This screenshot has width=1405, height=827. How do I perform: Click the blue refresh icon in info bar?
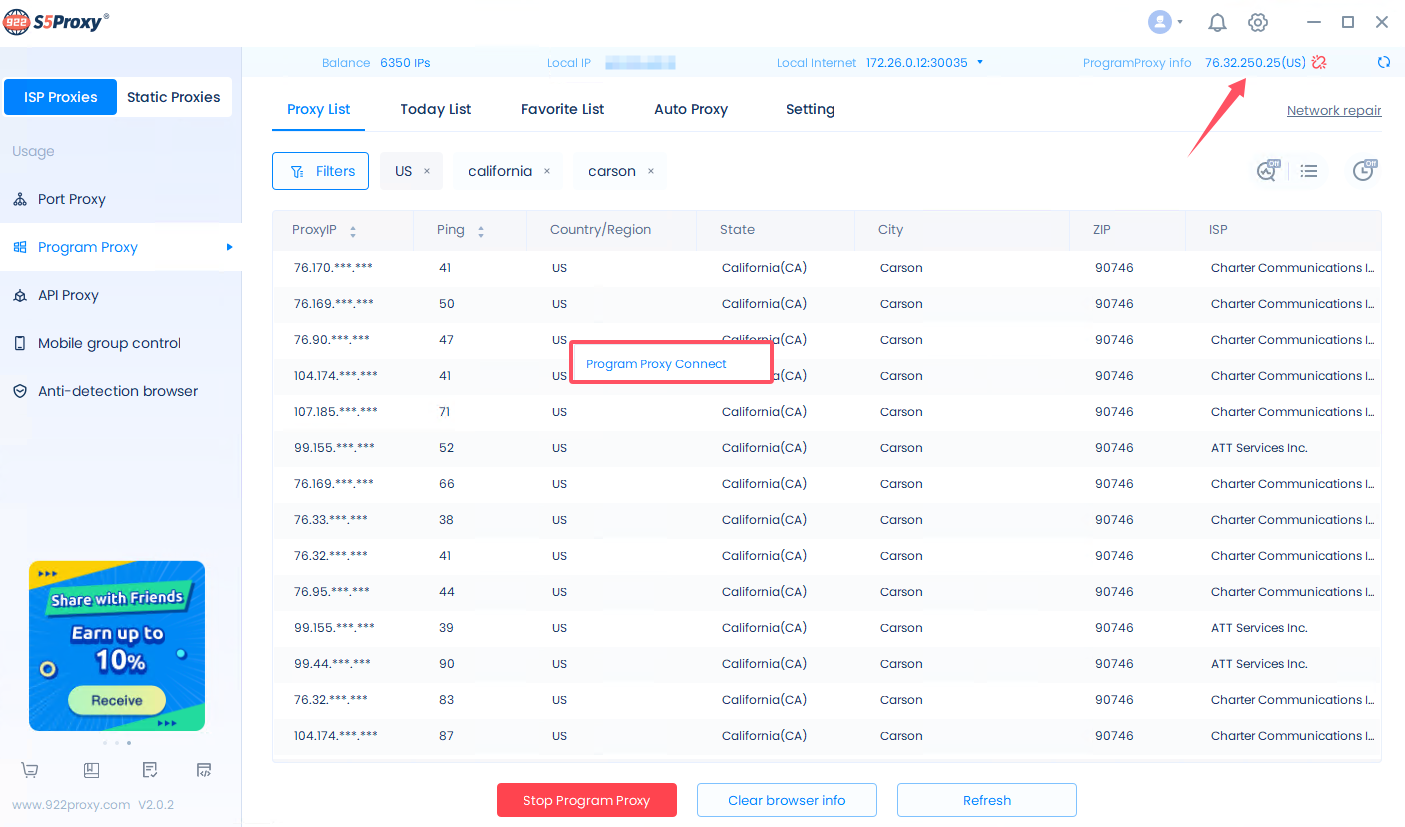[x=1384, y=62]
